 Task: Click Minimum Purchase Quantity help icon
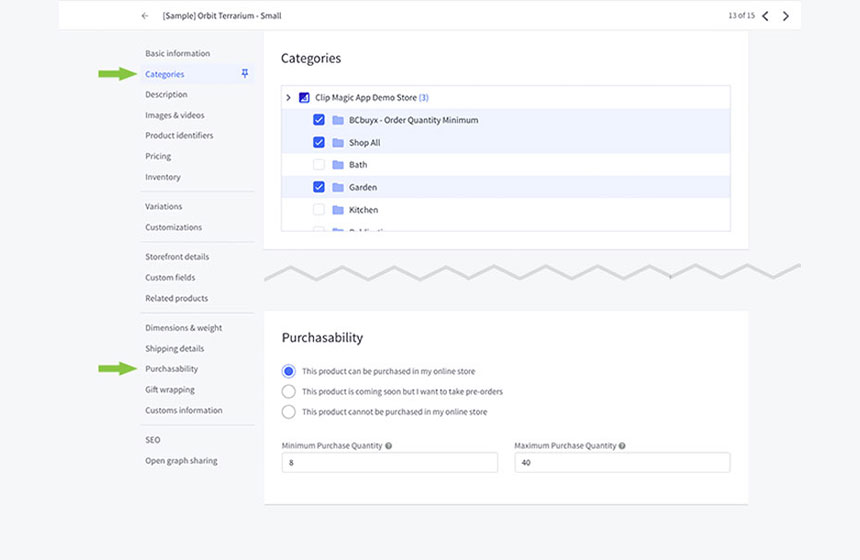click(388, 446)
